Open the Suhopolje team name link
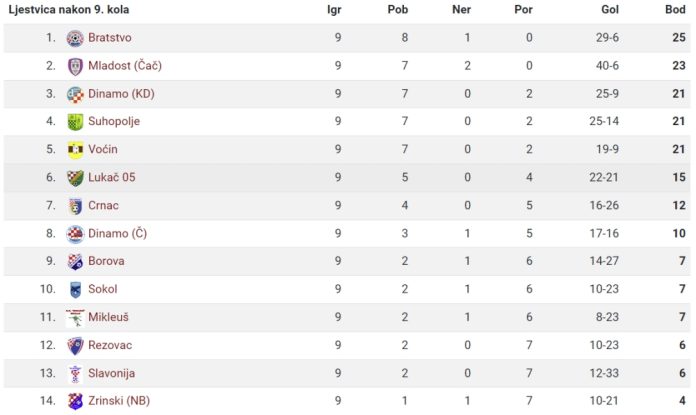Viewport: 696px width, 415px height. [x=114, y=121]
